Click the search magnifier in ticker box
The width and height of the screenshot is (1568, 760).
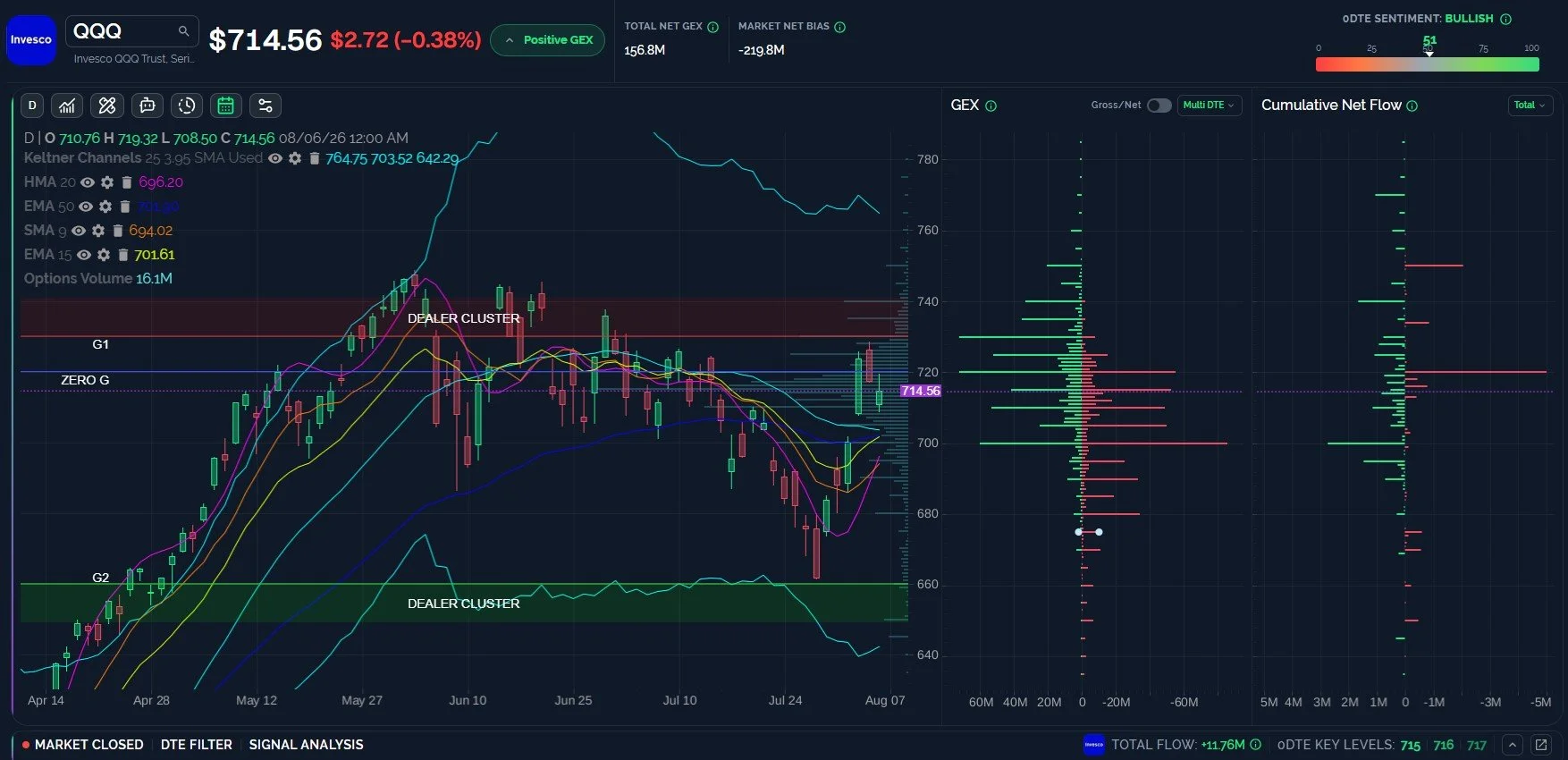coord(183,31)
